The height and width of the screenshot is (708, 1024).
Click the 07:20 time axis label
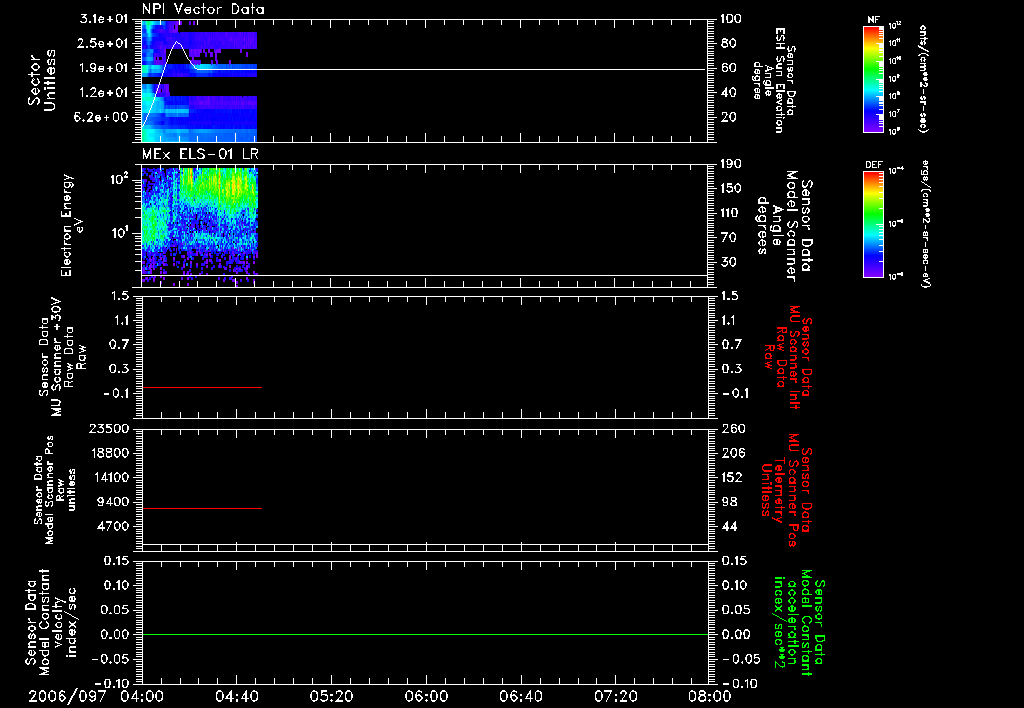pos(615,696)
